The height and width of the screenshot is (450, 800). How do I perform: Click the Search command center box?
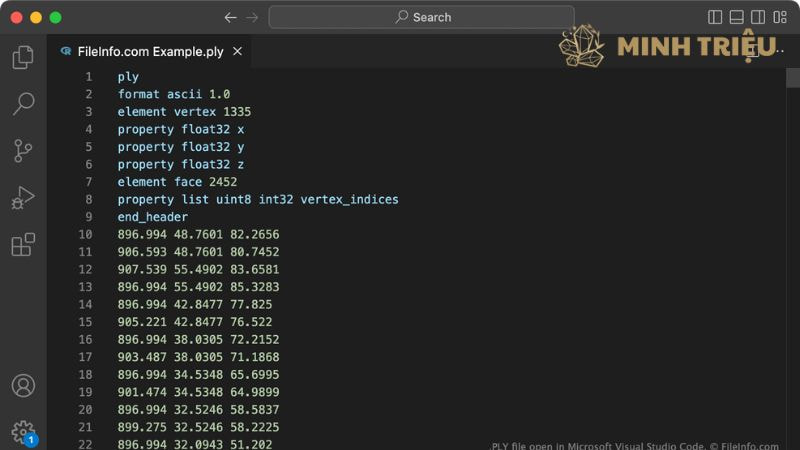(x=421, y=17)
